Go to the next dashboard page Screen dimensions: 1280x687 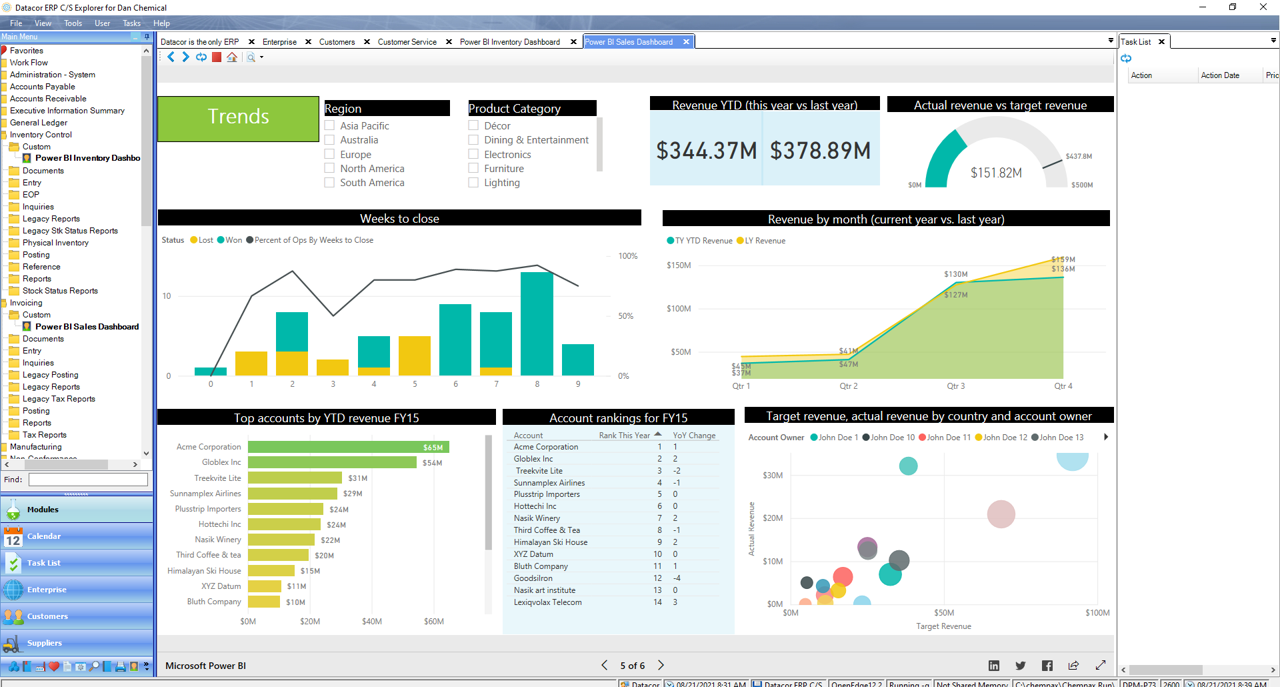(660, 665)
